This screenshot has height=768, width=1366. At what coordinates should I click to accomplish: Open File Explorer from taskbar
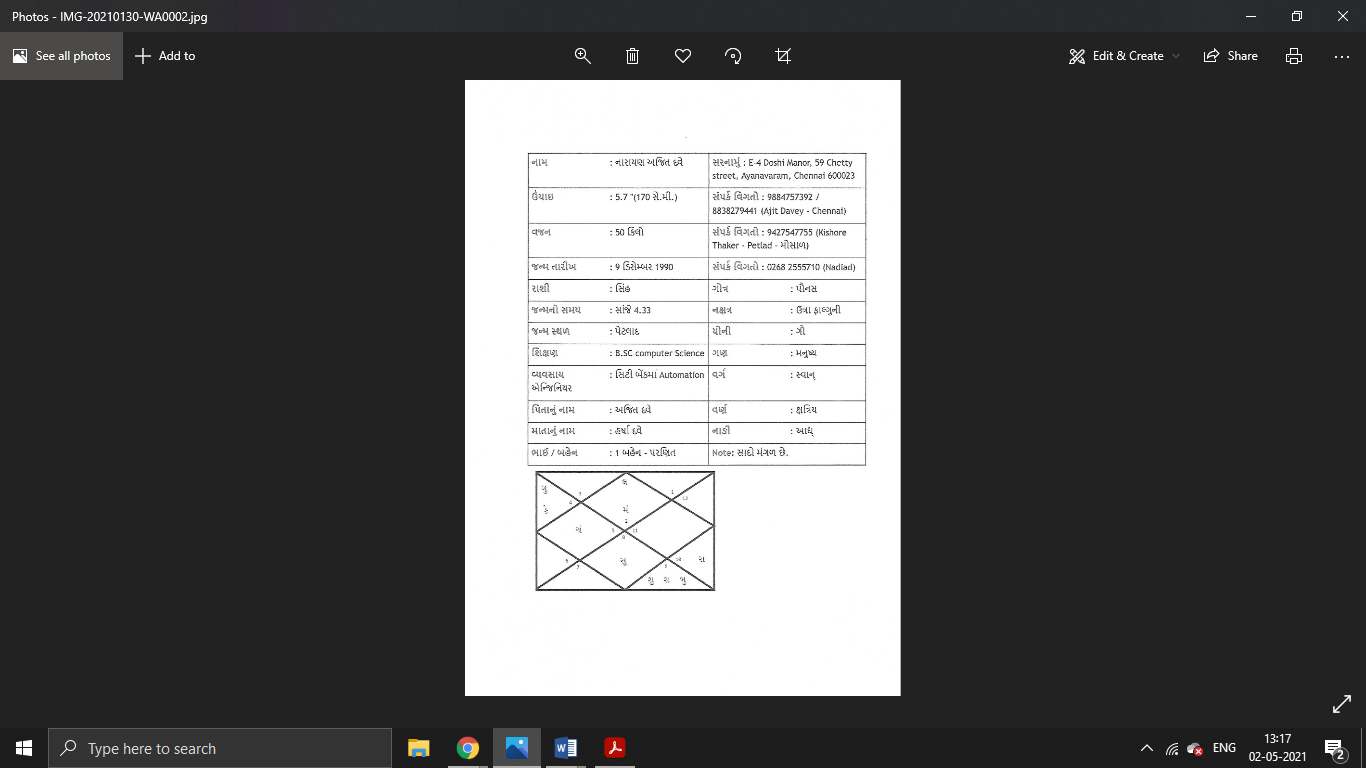point(418,748)
